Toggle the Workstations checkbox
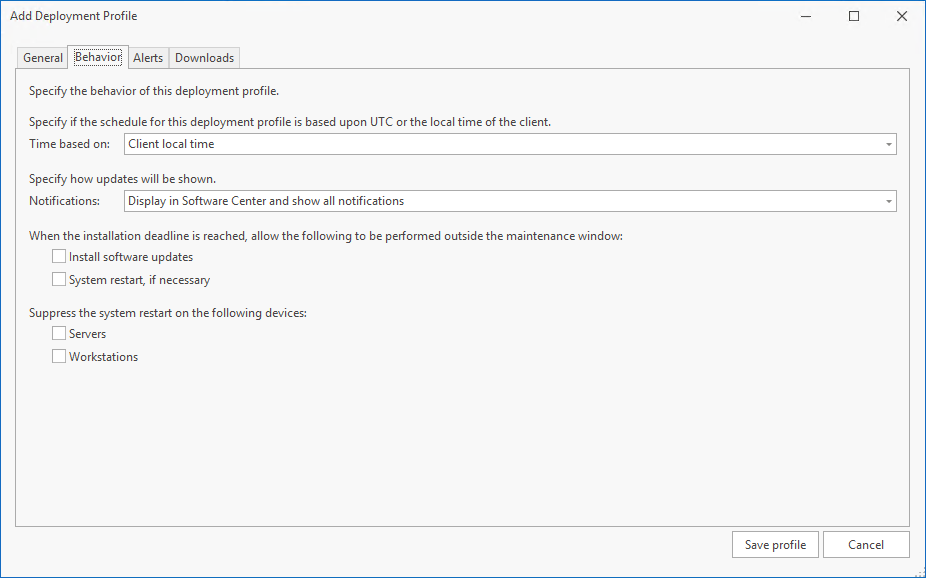Image resolution: width=926 pixels, height=578 pixels. [x=59, y=357]
